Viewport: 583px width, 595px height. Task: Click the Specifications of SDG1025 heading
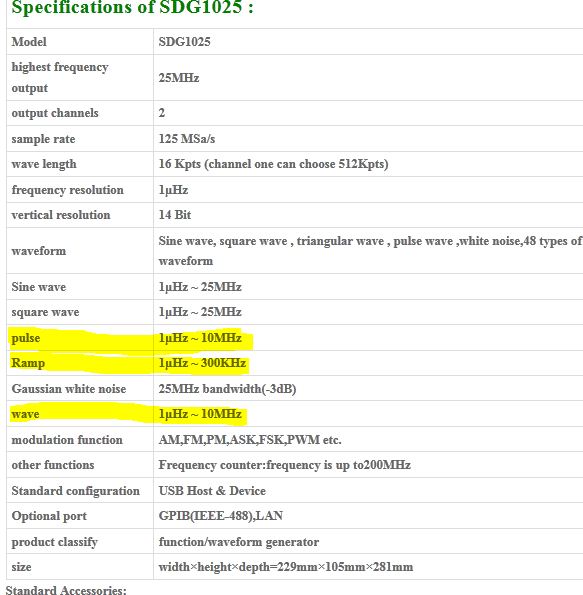[x=132, y=7]
